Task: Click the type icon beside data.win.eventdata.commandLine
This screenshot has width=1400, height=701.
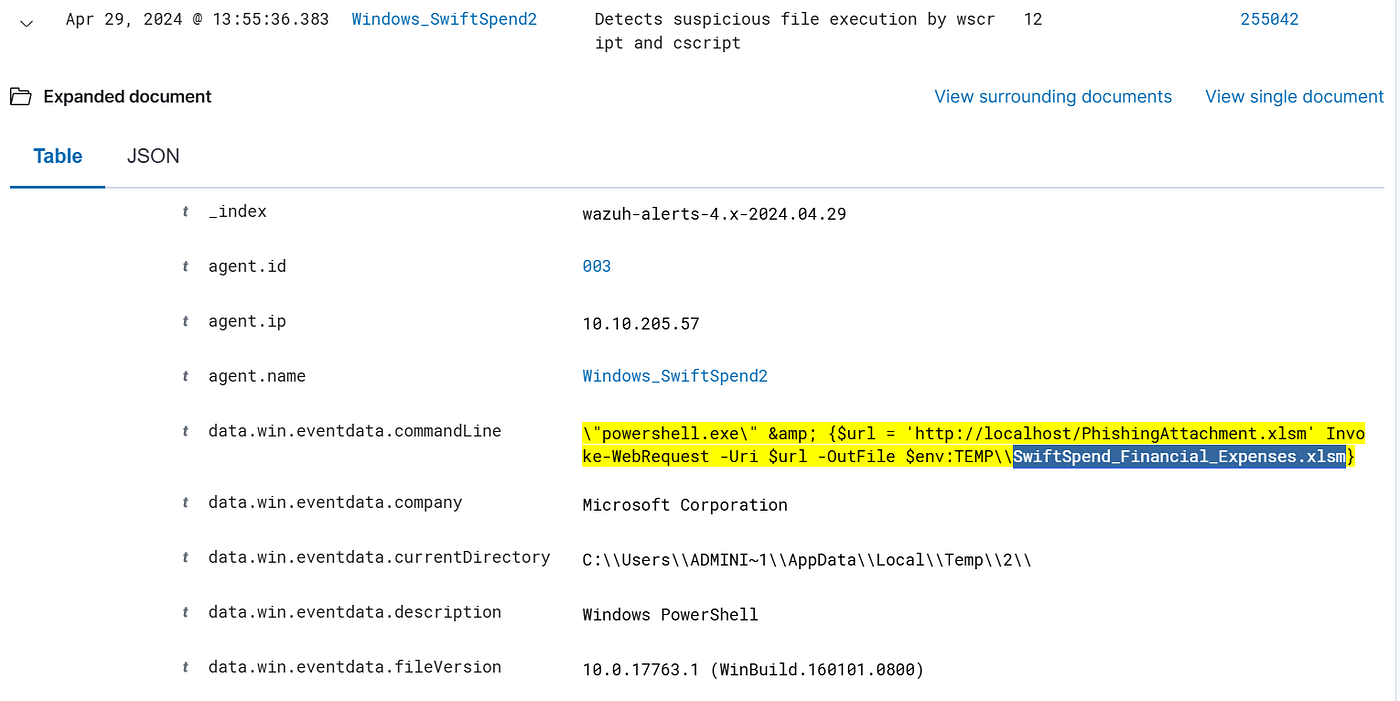Action: 185,432
